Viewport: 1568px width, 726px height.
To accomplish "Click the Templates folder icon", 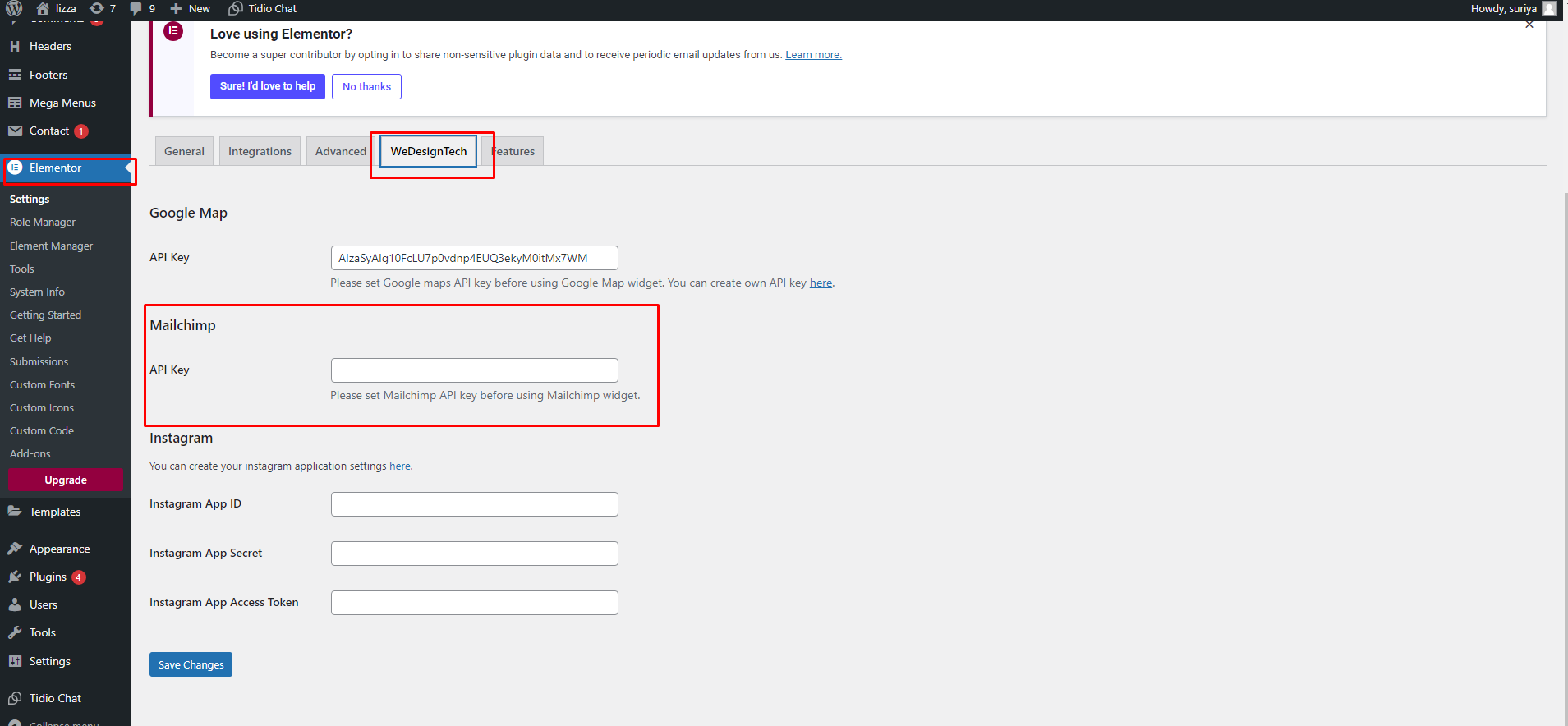I will (x=15, y=511).
